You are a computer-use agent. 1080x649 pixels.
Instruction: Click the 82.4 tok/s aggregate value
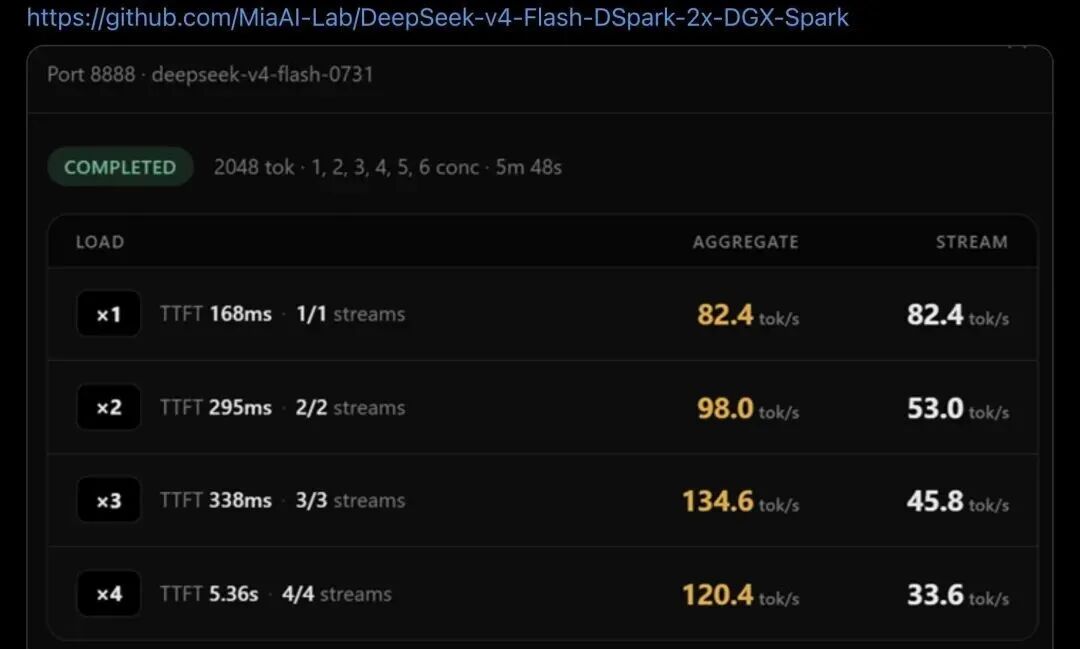click(748, 316)
